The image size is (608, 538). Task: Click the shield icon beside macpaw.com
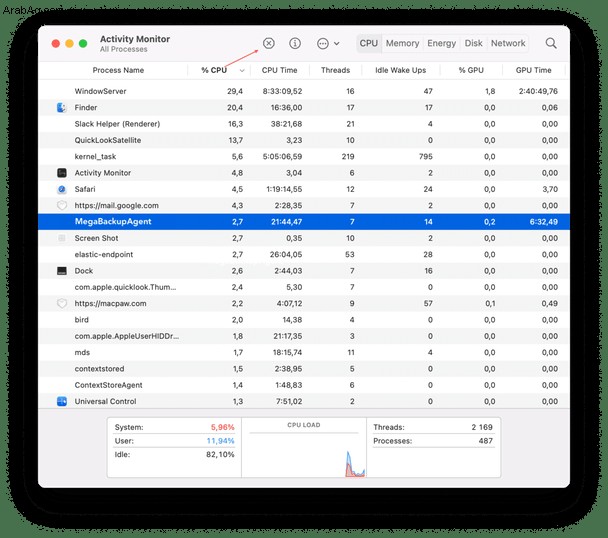click(x=62, y=303)
